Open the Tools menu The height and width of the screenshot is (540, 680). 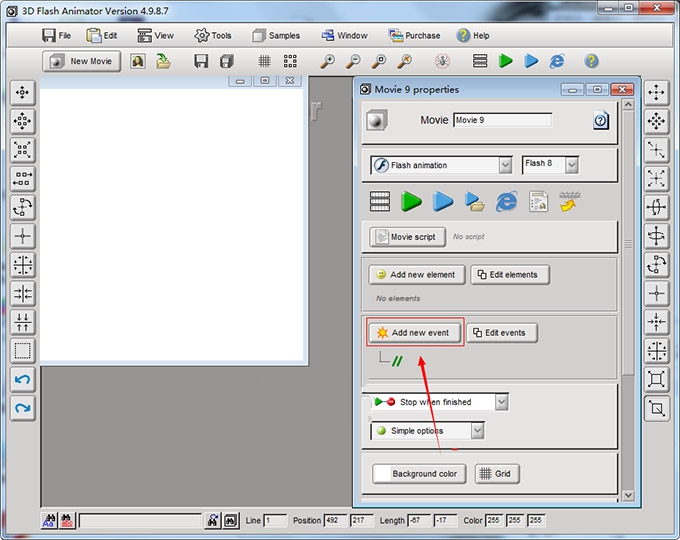tap(212, 36)
